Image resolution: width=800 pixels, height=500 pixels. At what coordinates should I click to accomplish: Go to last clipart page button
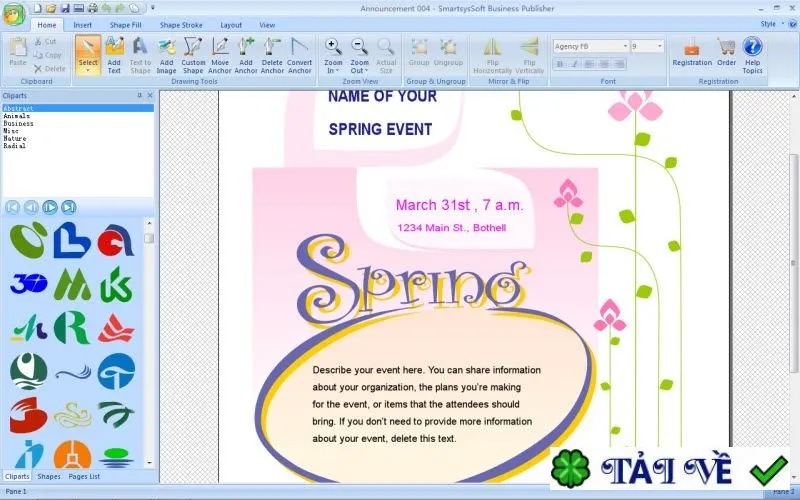pos(69,207)
